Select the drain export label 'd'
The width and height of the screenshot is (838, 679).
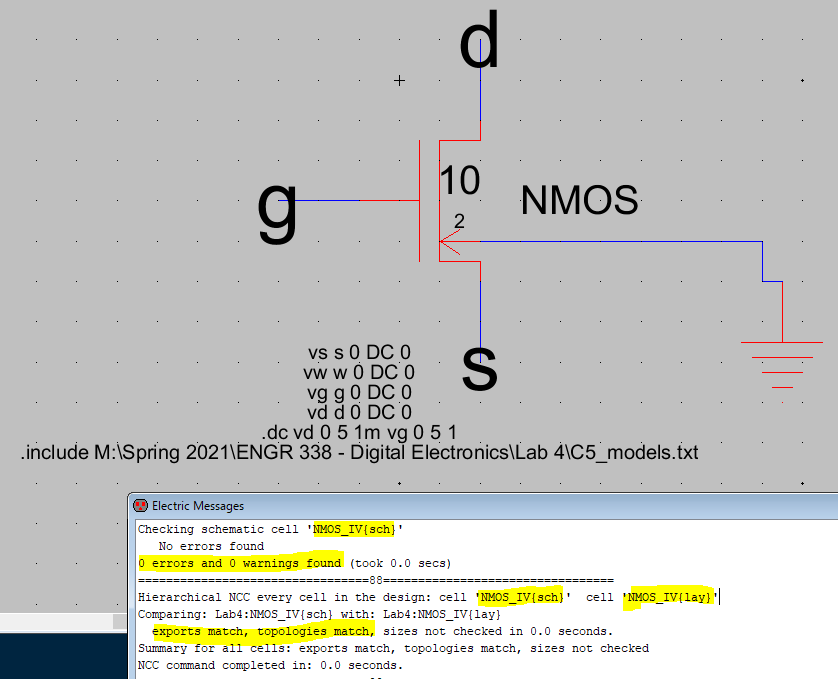pos(479,43)
